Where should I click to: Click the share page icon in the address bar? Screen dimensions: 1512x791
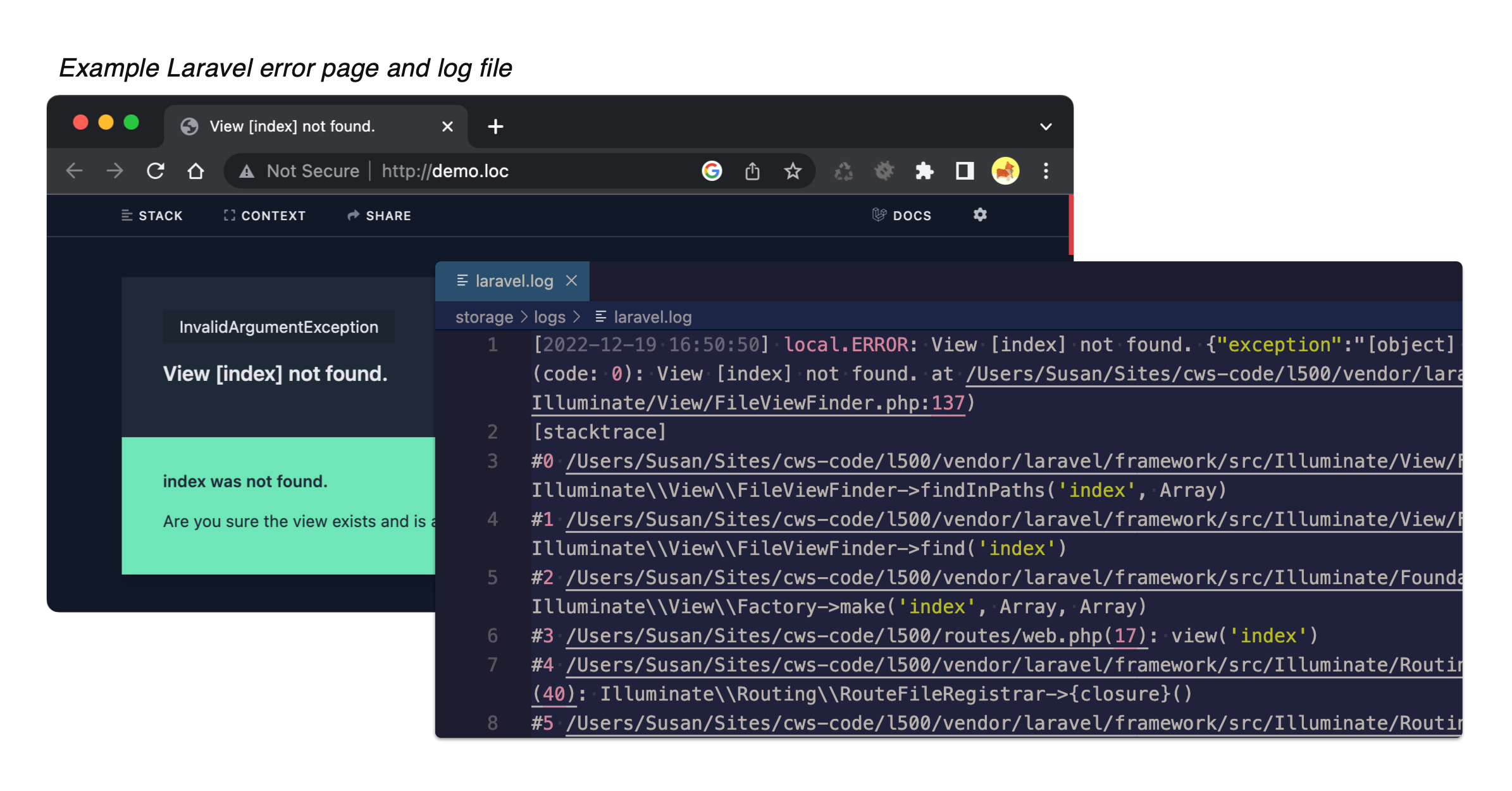point(752,171)
